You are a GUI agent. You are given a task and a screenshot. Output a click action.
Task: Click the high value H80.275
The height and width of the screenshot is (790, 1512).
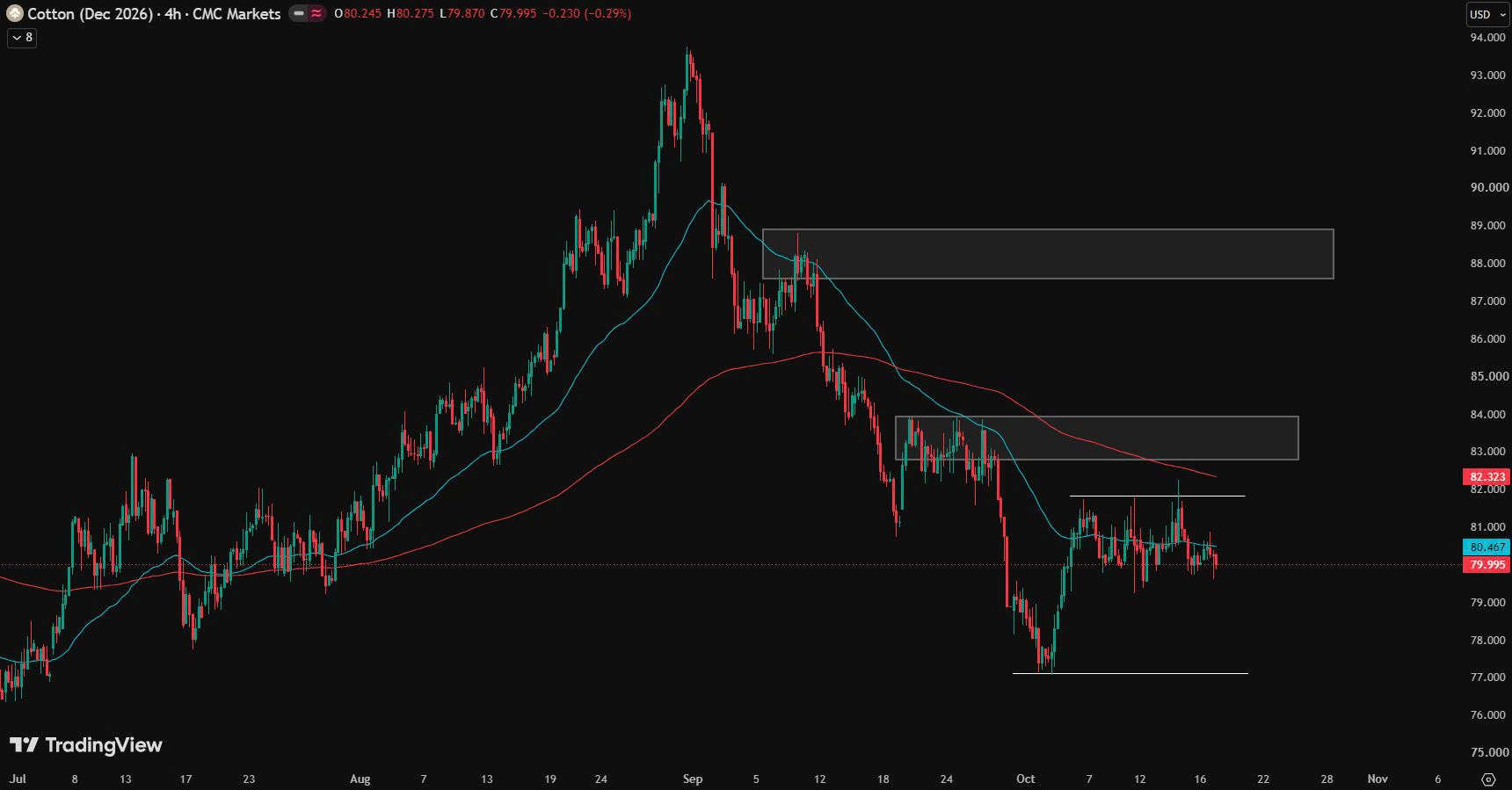pos(411,14)
